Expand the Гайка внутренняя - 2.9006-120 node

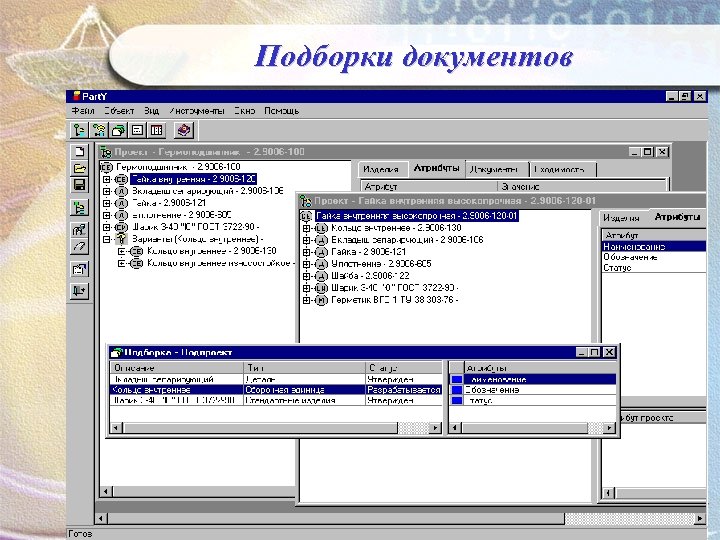pyautogui.click(x=107, y=179)
